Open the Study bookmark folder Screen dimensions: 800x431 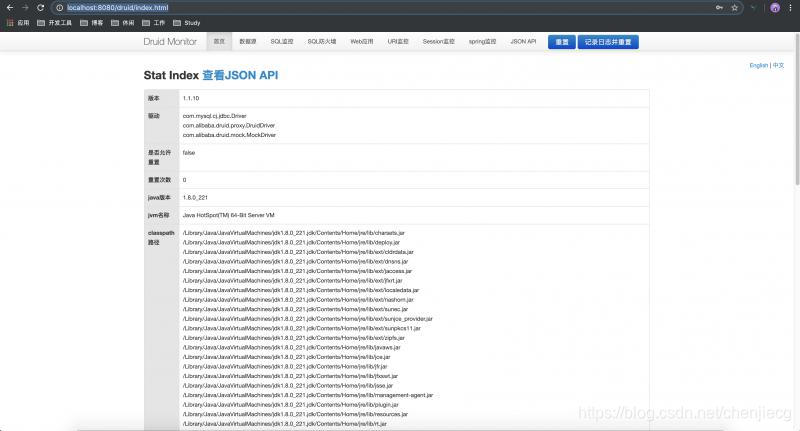[187, 23]
